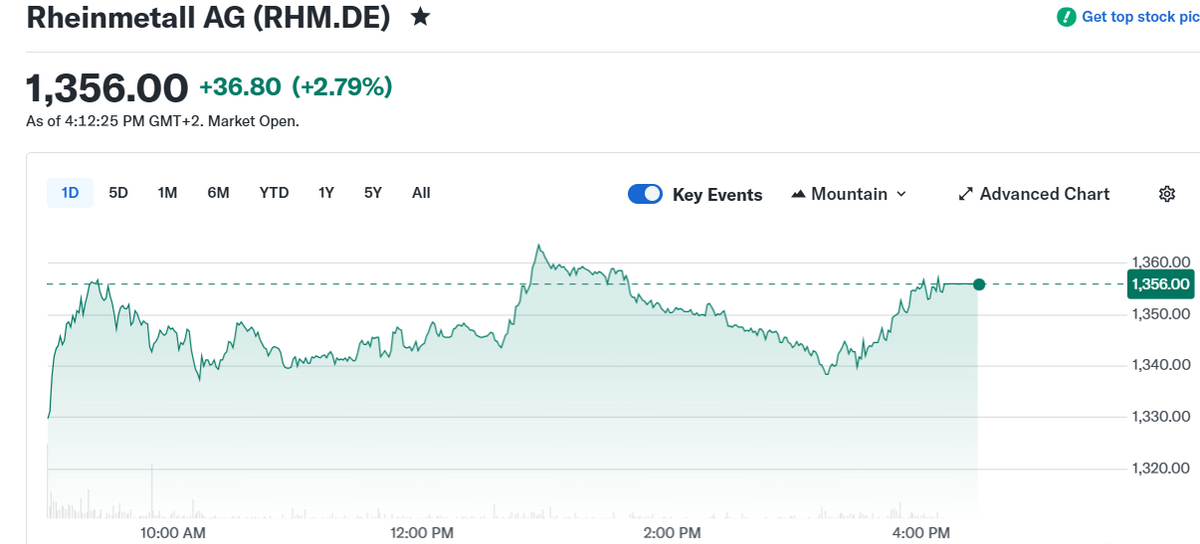1200x544 pixels.
Task: Click the Get top stock picks link
Action: click(x=1140, y=17)
